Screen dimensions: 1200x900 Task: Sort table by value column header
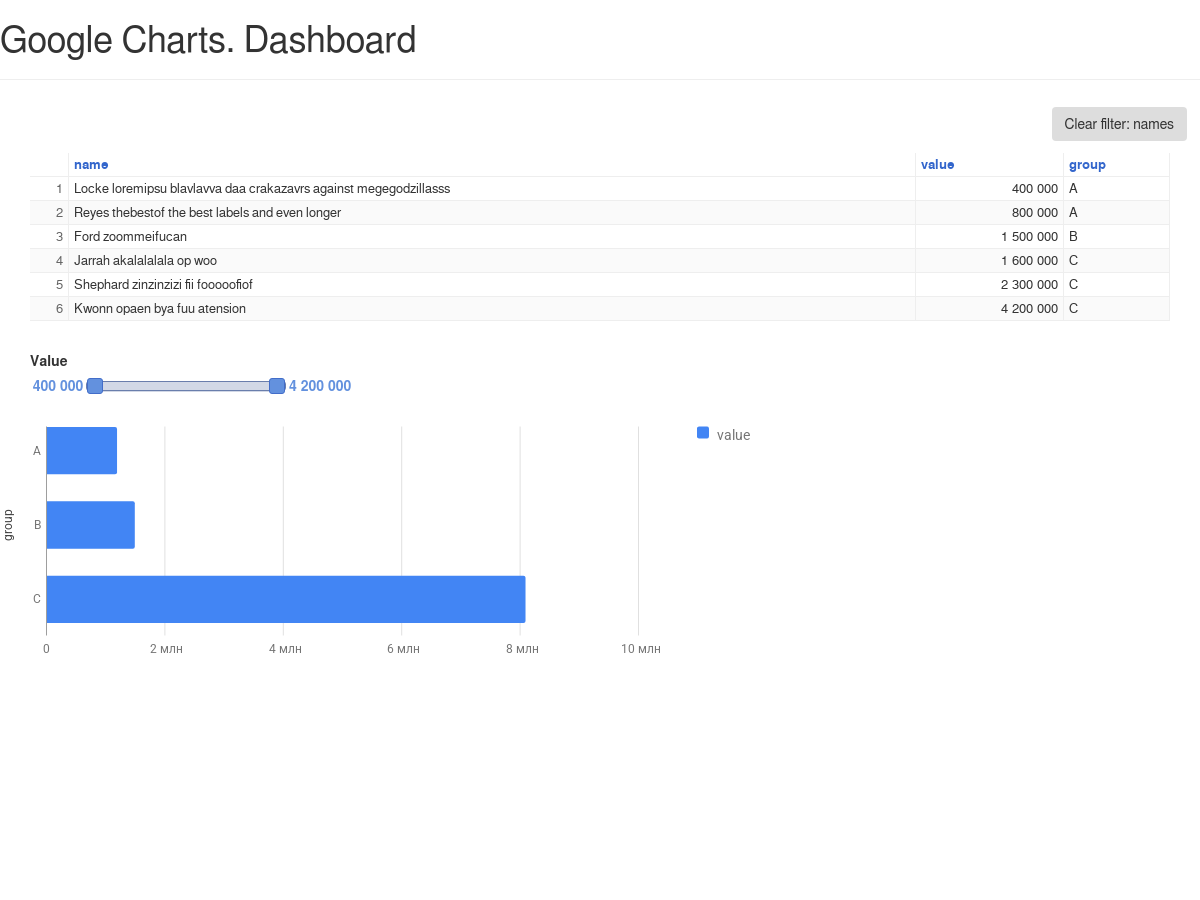click(937, 165)
